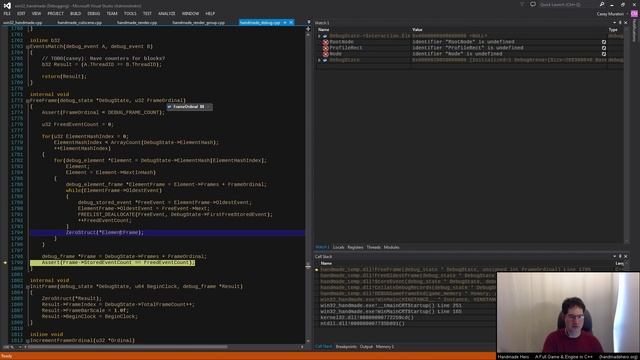
Task: Open the TOOLS menu
Action: point(130,13)
